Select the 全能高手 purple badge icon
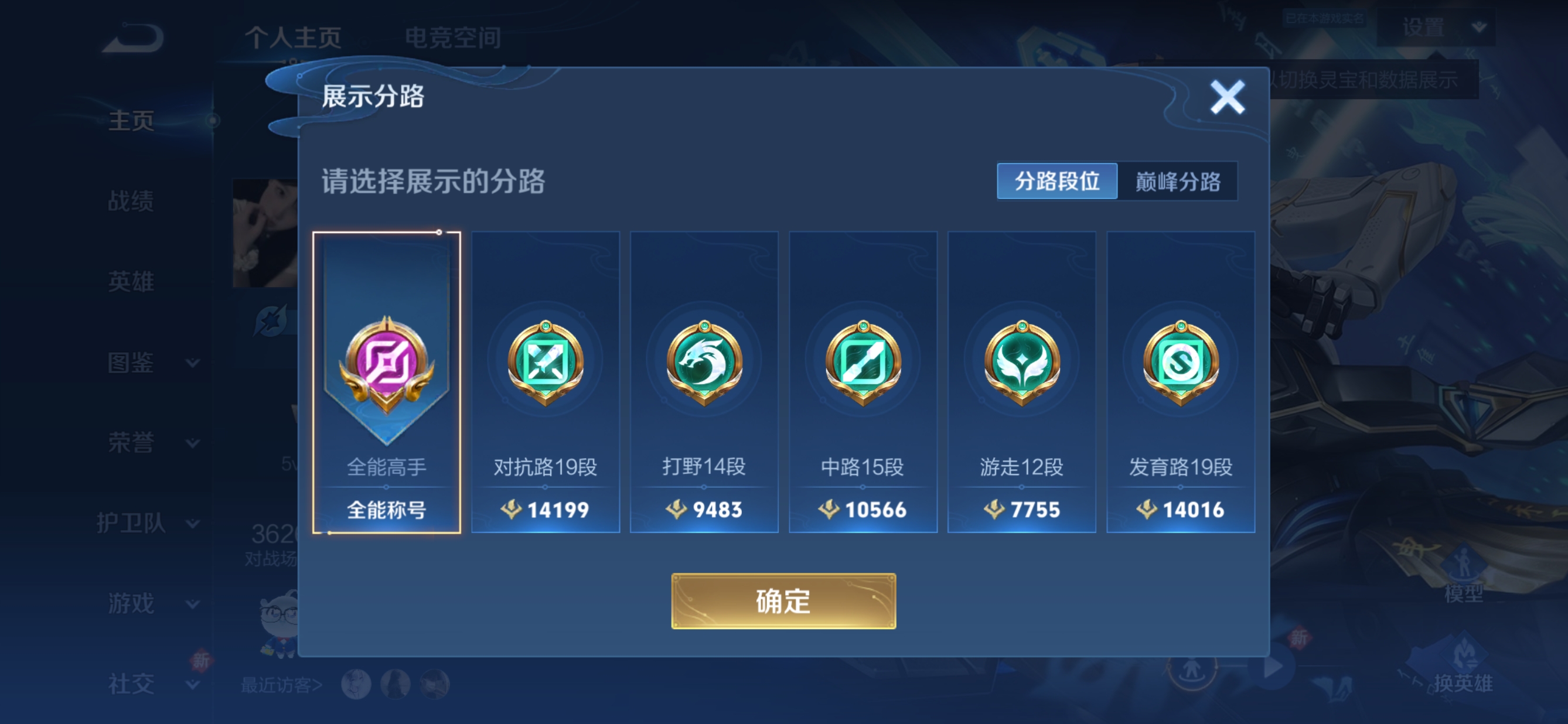 (387, 364)
